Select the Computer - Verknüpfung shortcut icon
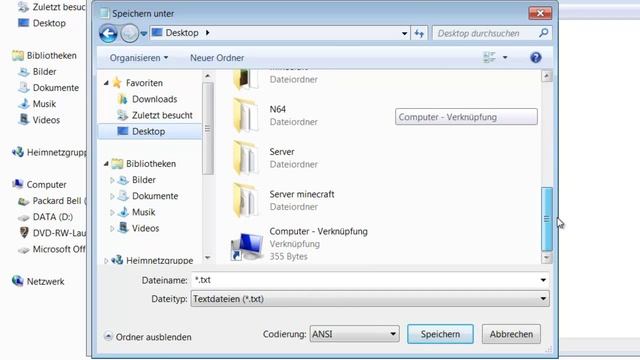This screenshot has height=360, width=640. click(247, 246)
